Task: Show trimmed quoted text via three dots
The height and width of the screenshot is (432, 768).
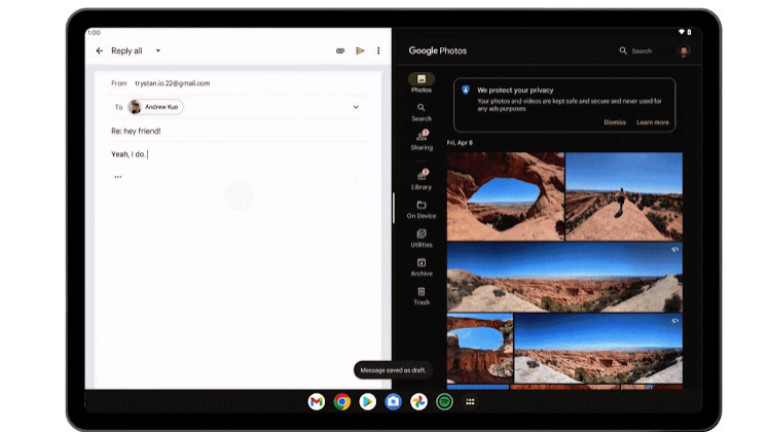Action: coord(118,177)
